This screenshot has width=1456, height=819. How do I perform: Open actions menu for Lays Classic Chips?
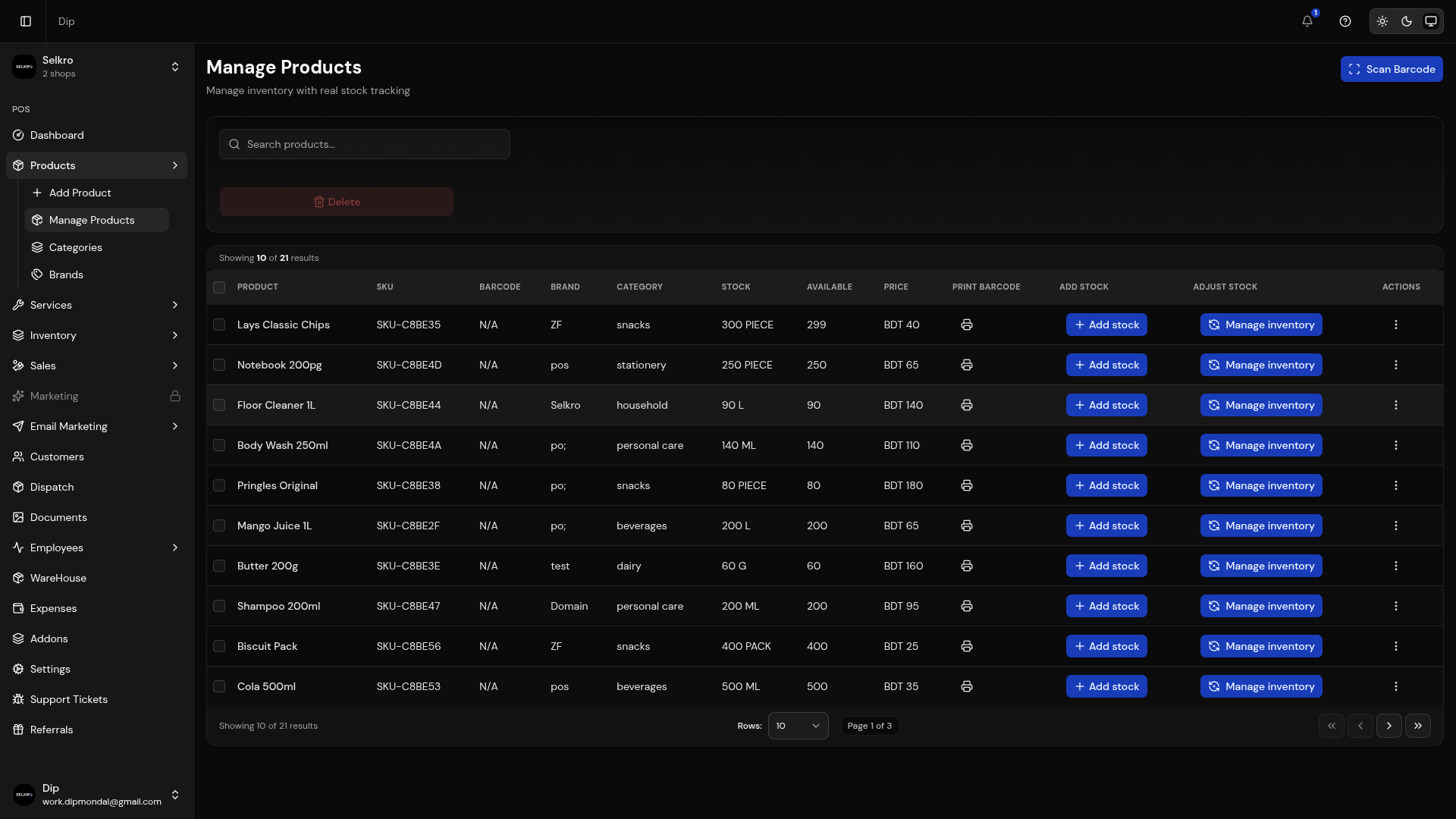pos(1396,325)
